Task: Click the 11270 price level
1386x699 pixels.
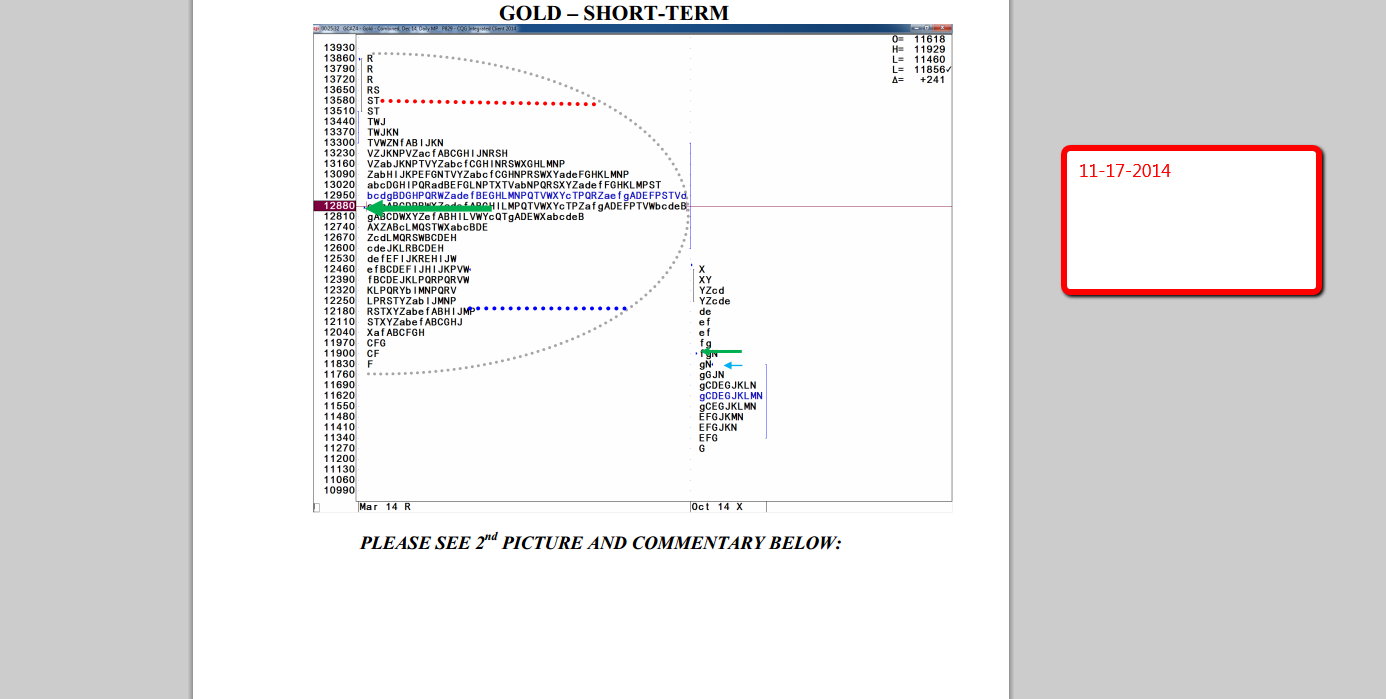Action: [339, 448]
